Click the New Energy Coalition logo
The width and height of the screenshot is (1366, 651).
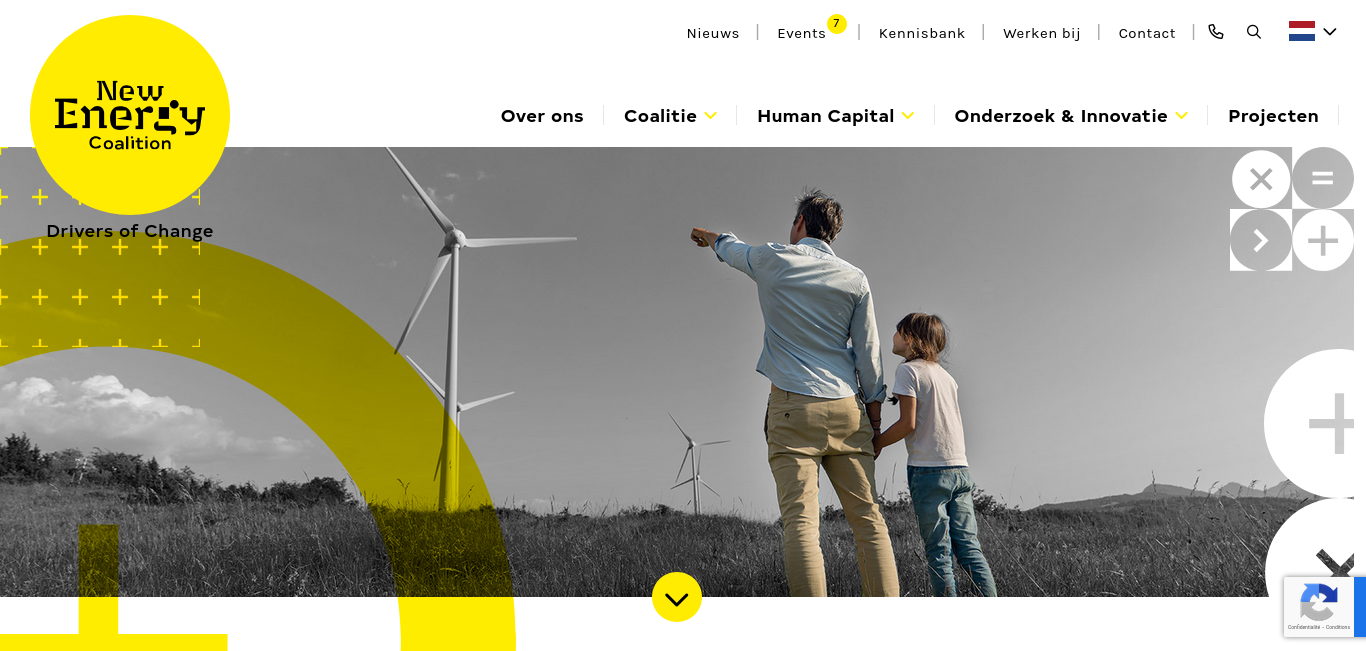coord(130,115)
